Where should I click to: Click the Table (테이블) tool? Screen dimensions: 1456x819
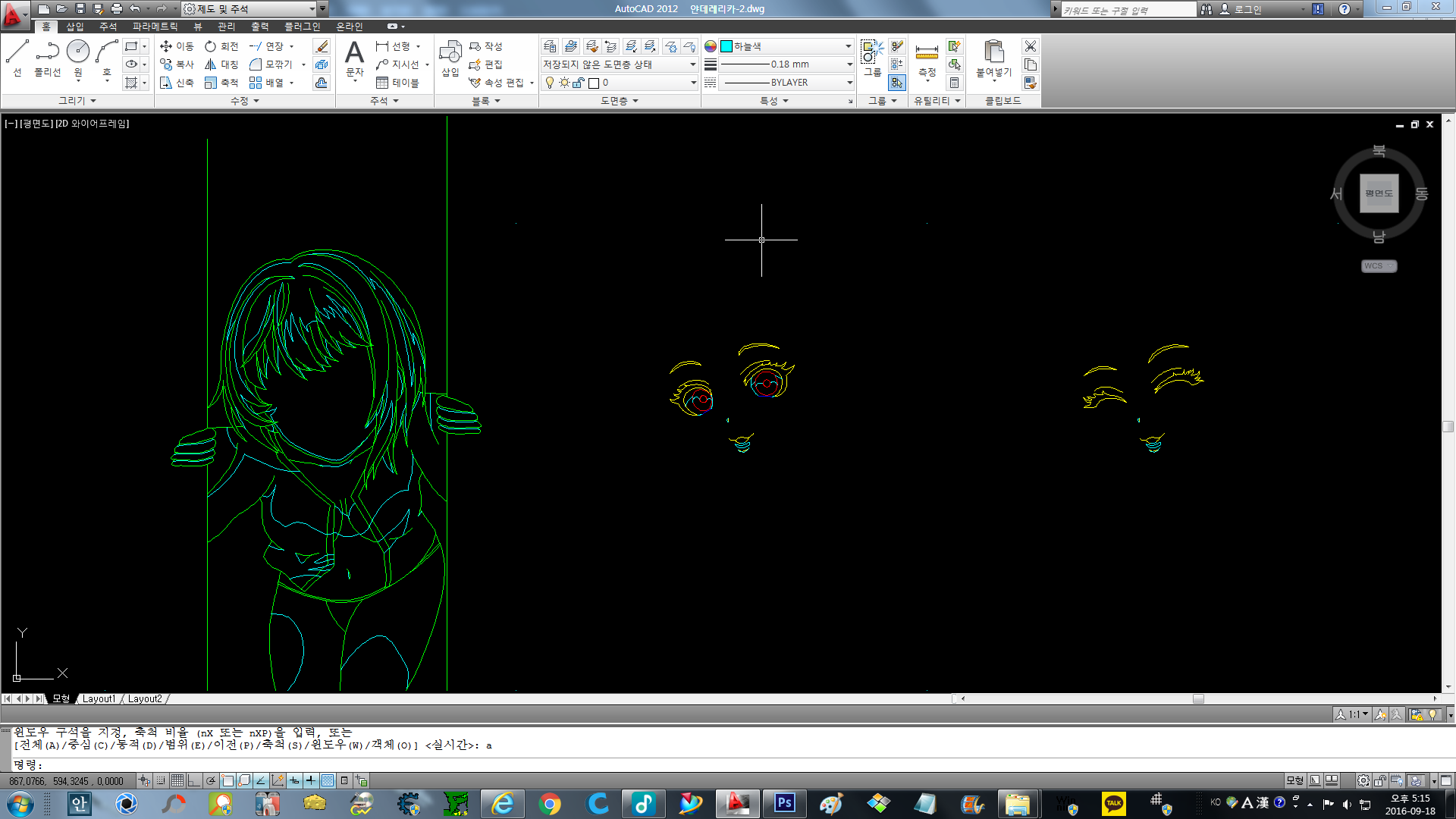(397, 83)
